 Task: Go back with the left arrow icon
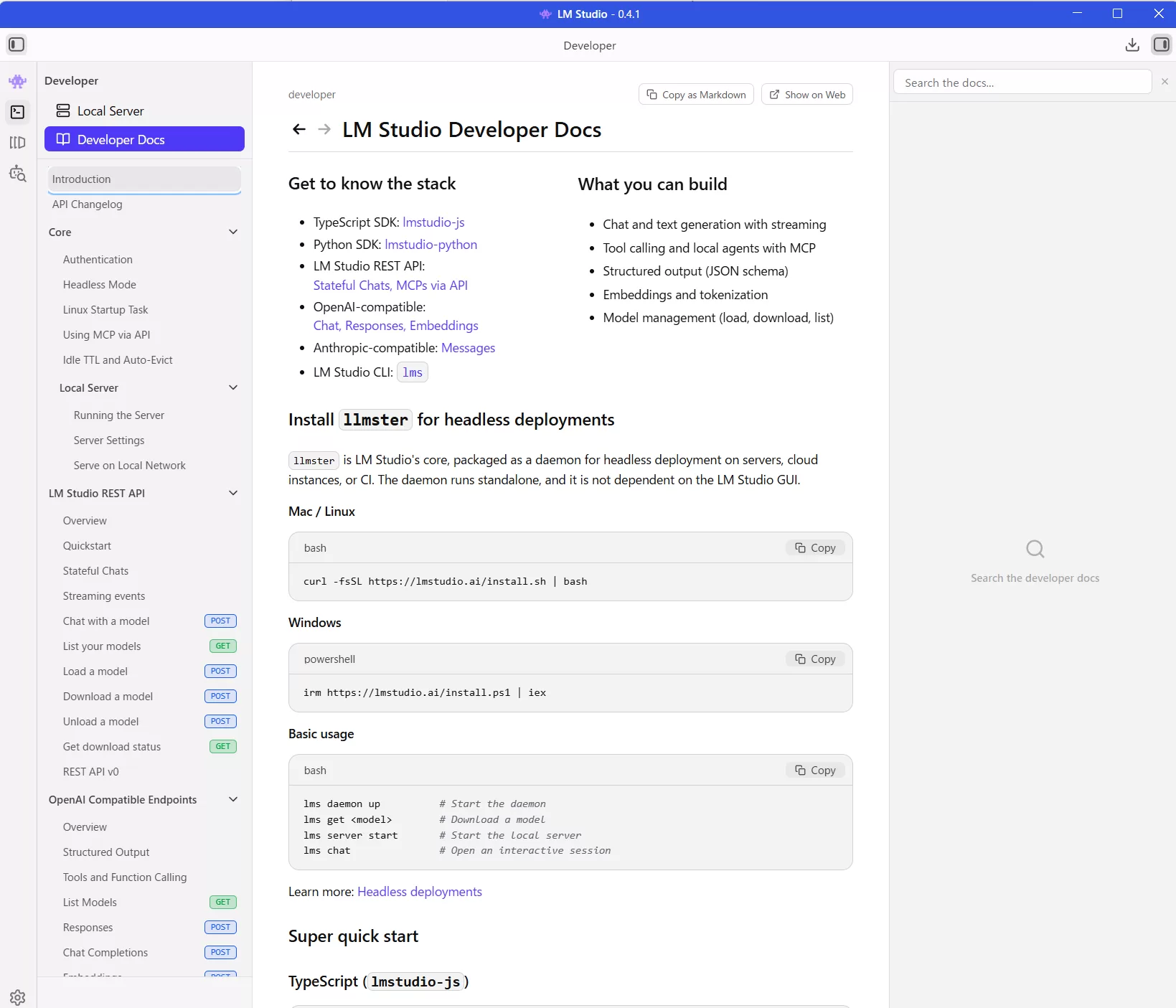(299, 129)
